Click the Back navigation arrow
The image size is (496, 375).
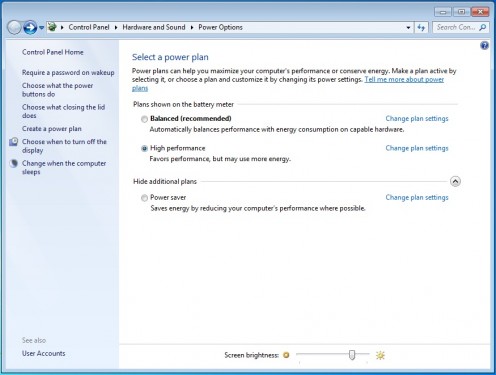[14, 28]
